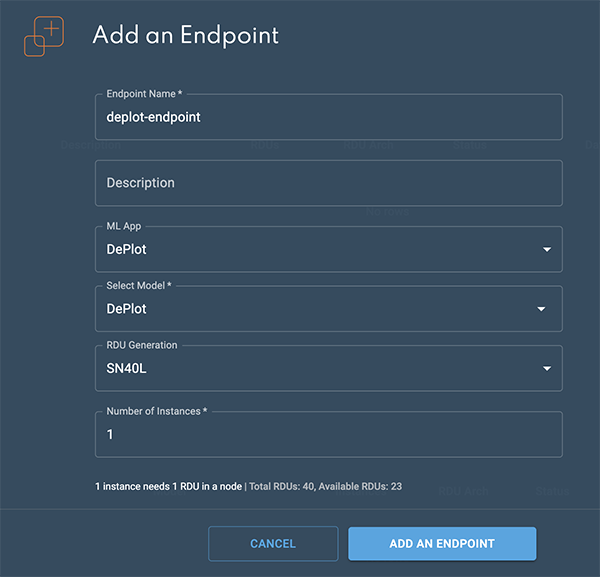
Task: Expand the RDU Generation dropdown arrow
Action: (546, 369)
